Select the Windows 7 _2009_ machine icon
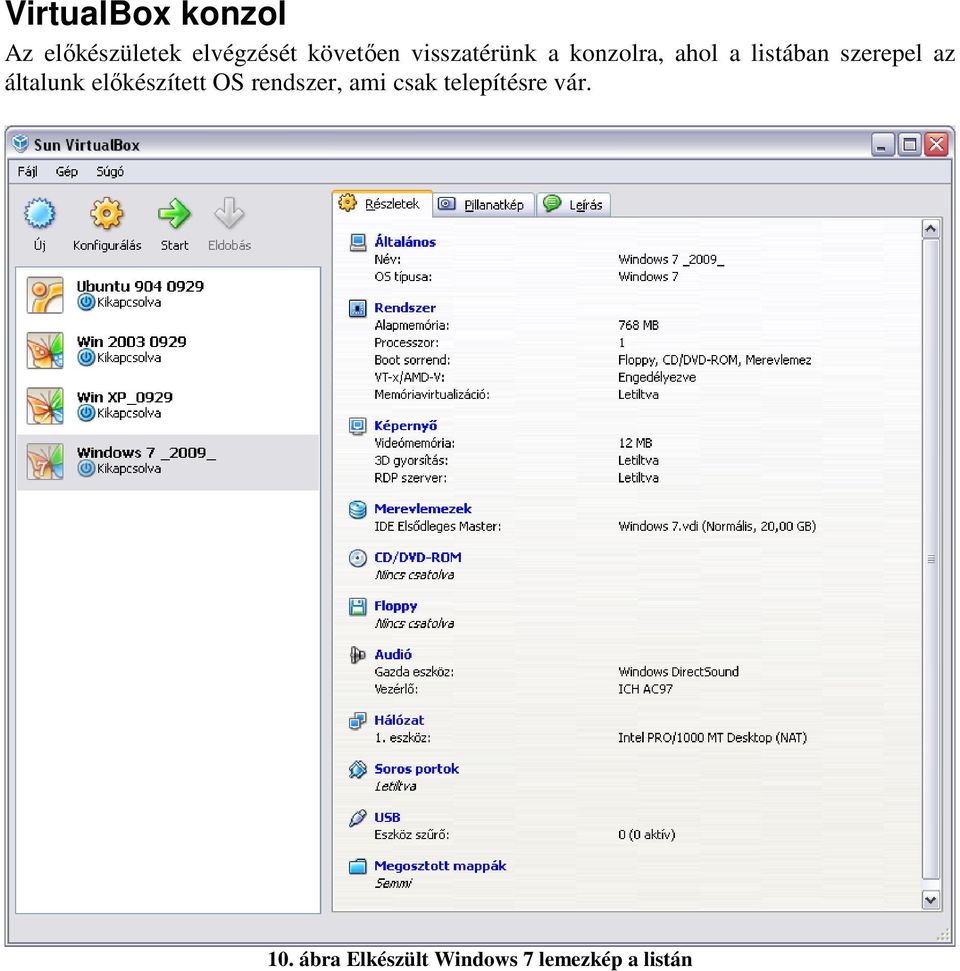Image resolution: width=960 pixels, height=971 pixels. 45,461
